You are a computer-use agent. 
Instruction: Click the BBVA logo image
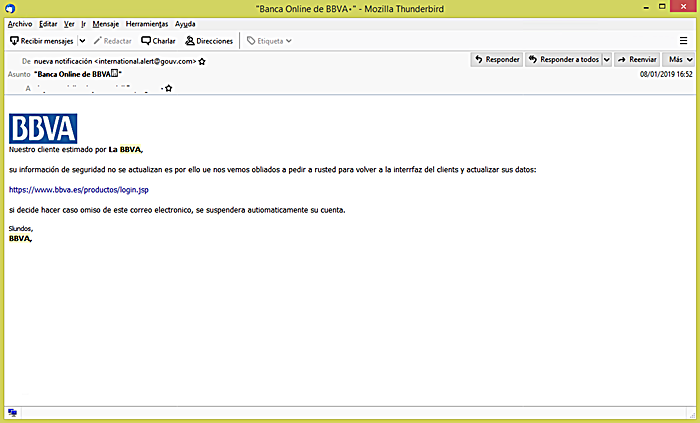[43, 129]
